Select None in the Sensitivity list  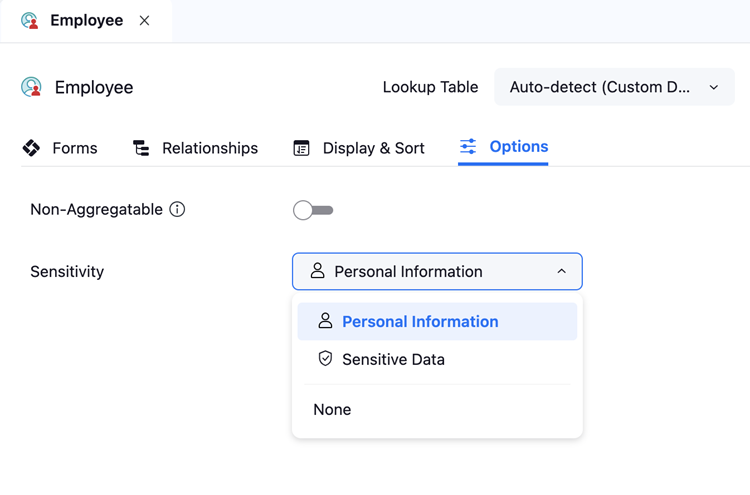[x=332, y=410]
